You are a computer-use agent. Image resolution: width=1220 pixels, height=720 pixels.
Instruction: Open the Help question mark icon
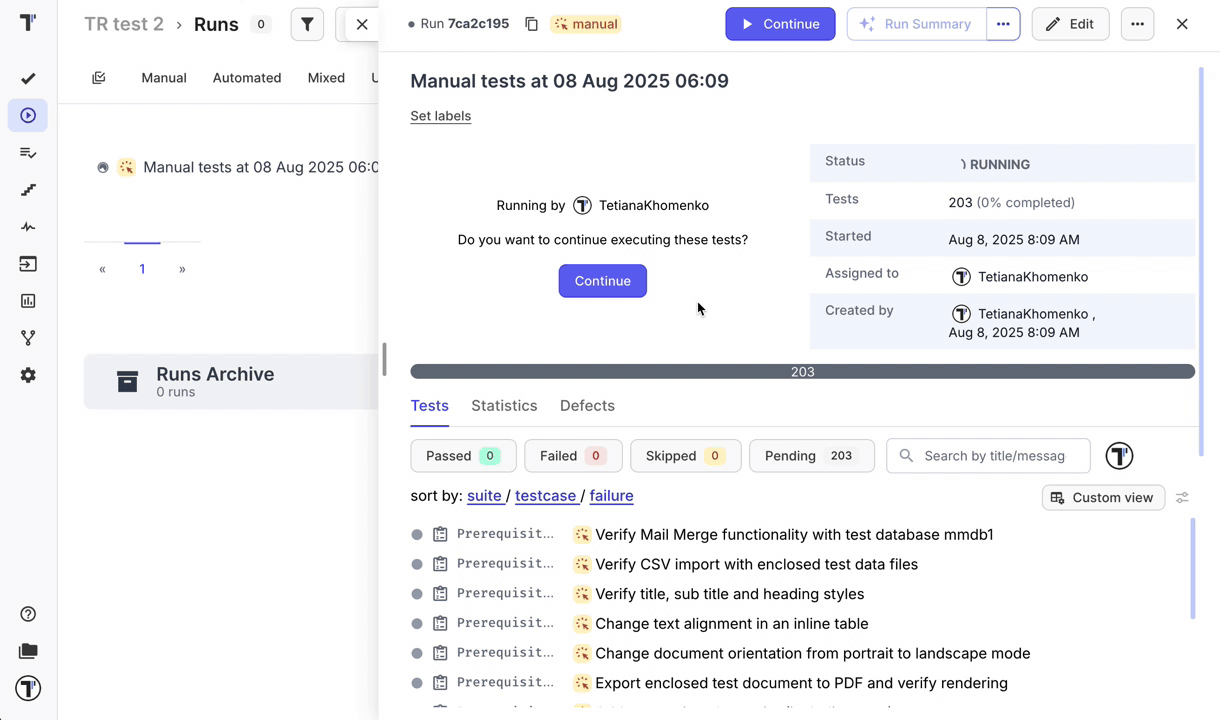28,614
